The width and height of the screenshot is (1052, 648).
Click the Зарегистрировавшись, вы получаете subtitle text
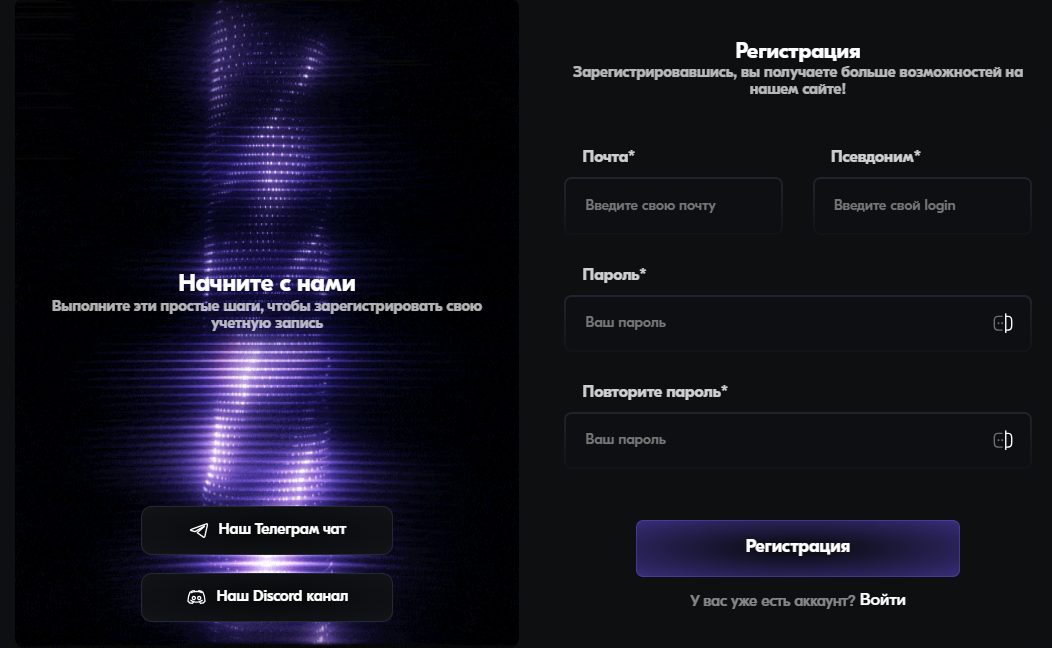coord(798,80)
